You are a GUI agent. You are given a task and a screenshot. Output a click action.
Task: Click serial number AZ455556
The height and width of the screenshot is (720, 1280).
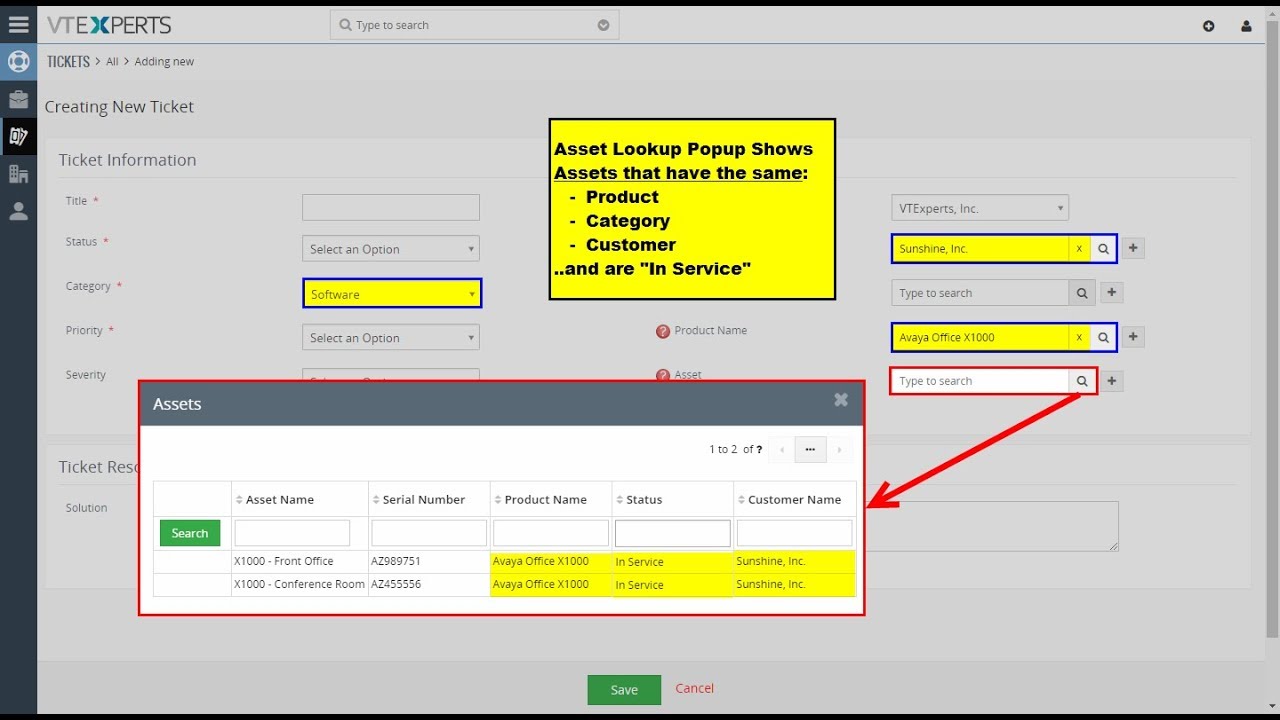(x=396, y=584)
